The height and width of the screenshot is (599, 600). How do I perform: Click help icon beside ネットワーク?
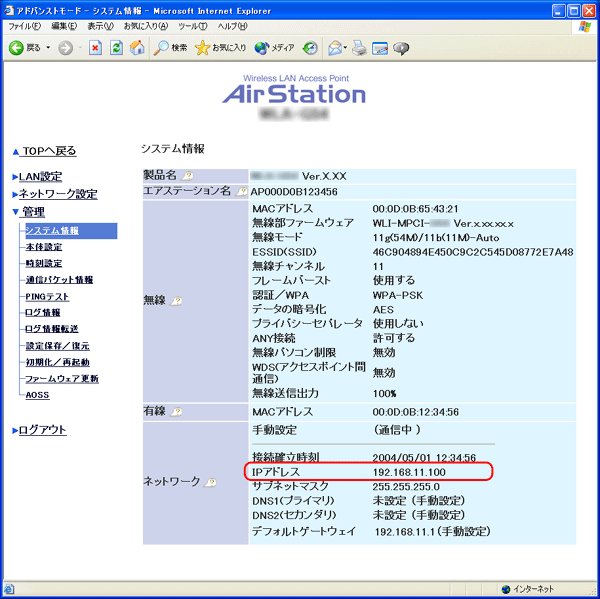[x=210, y=482]
